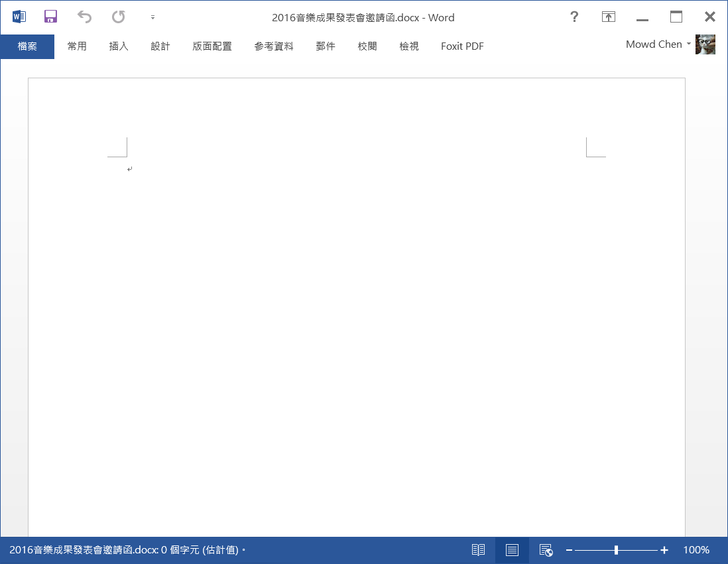Select Web Layout view icon

click(546, 550)
